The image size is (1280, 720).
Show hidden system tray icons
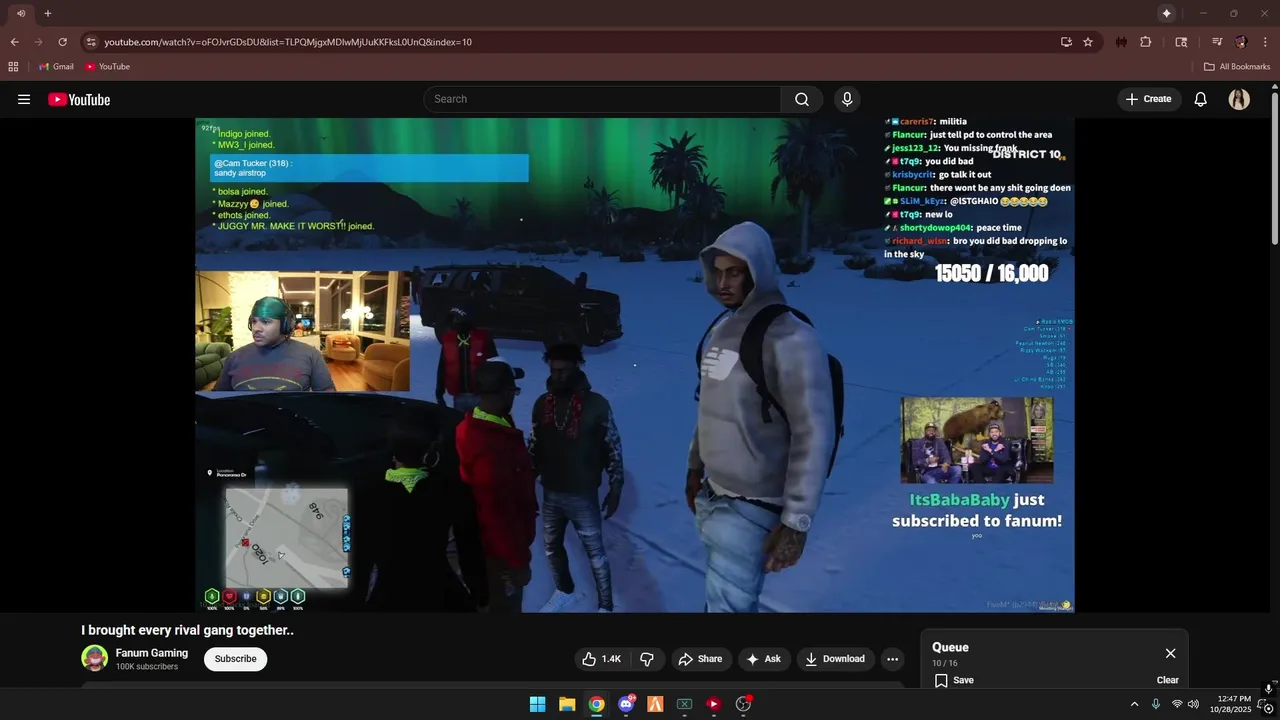[x=1134, y=704]
